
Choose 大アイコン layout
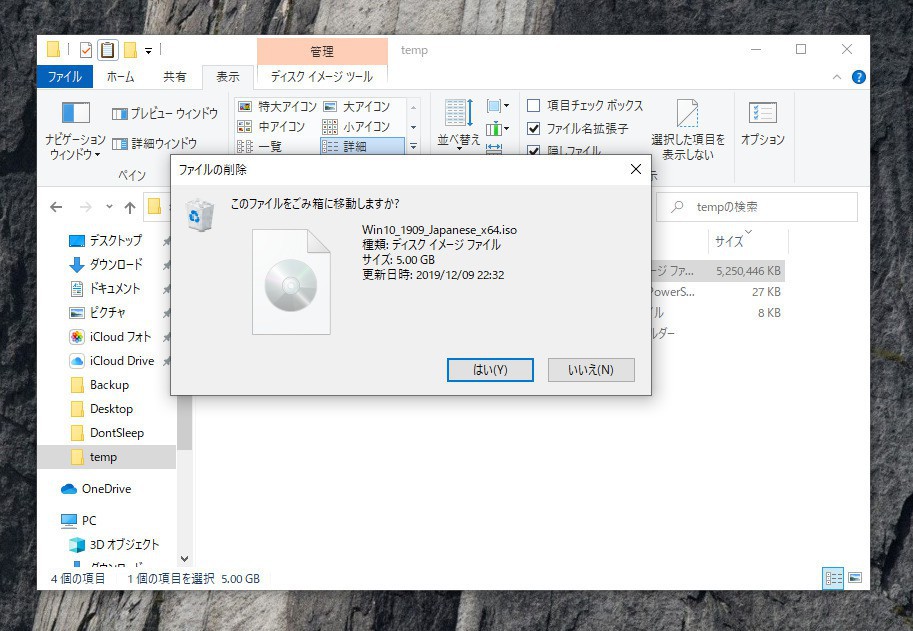pos(357,107)
